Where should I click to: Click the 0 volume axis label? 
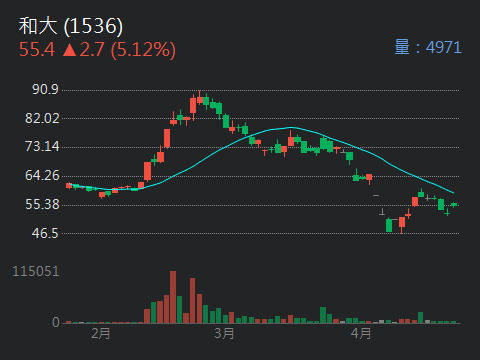56,322
